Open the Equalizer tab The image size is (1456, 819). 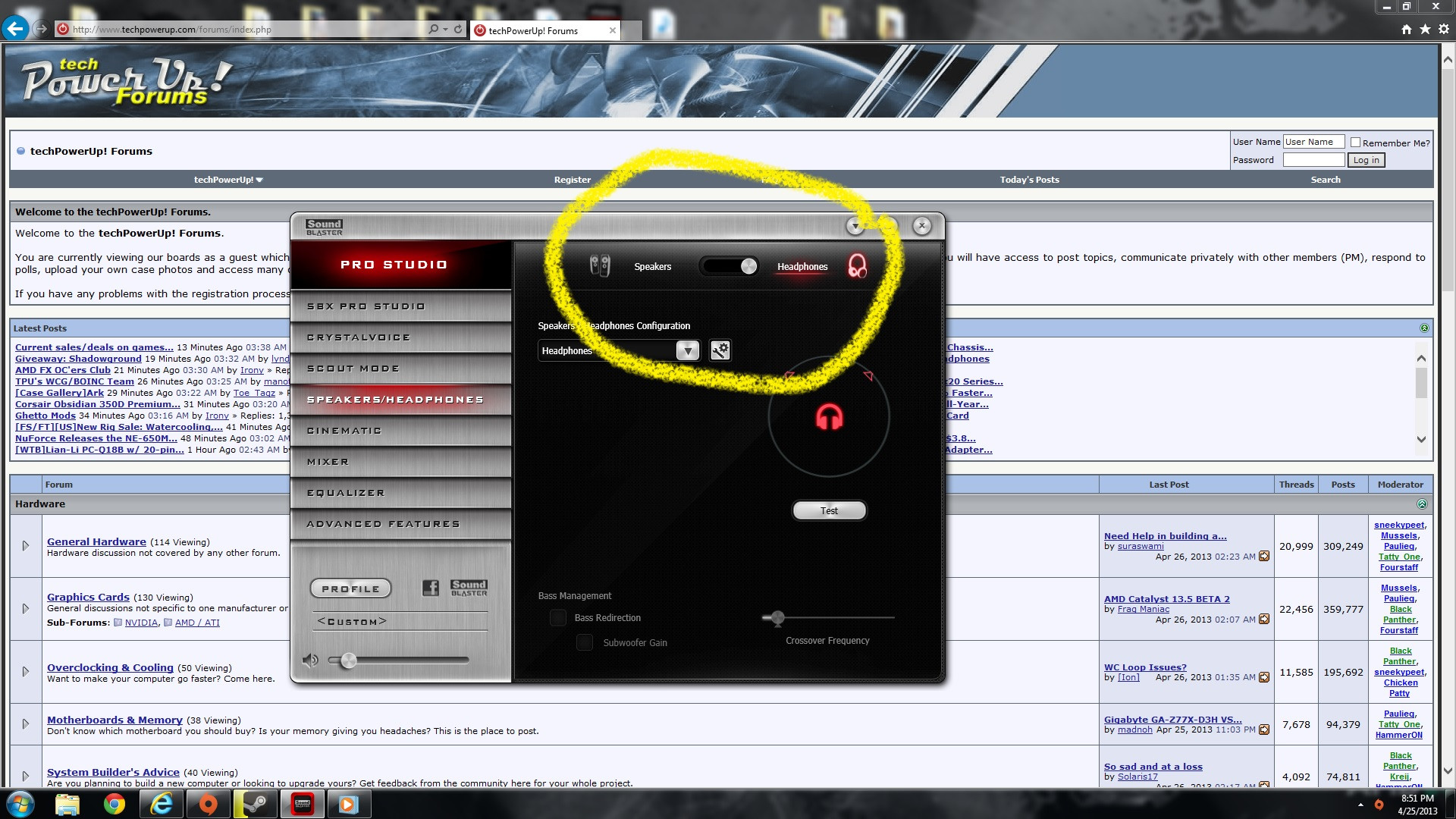click(400, 493)
